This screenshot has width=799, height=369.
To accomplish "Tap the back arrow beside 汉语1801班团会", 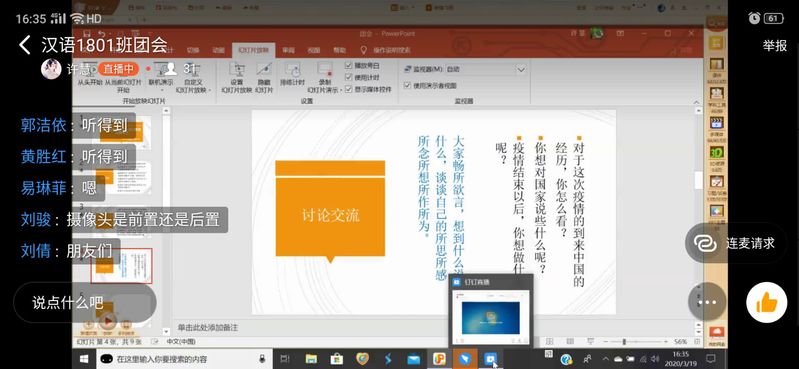I will tap(24, 45).
